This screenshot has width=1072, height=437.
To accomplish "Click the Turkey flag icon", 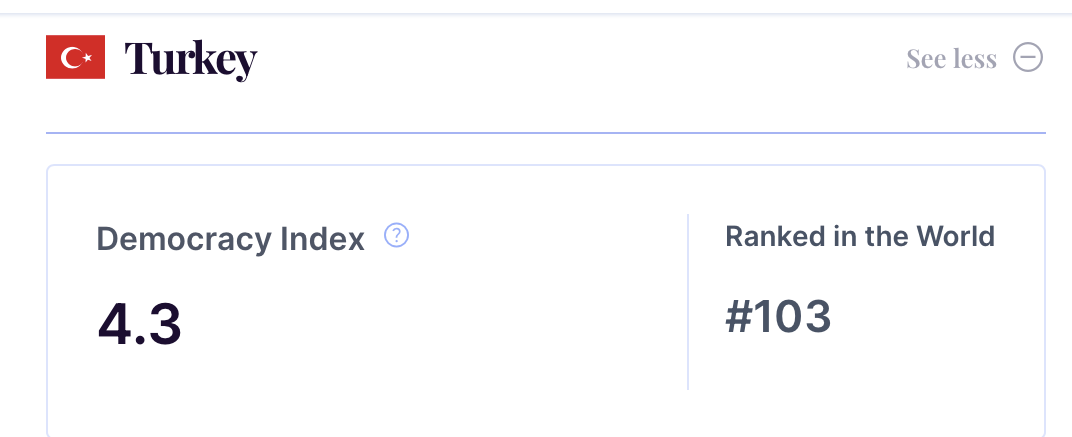I will click(x=75, y=57).
